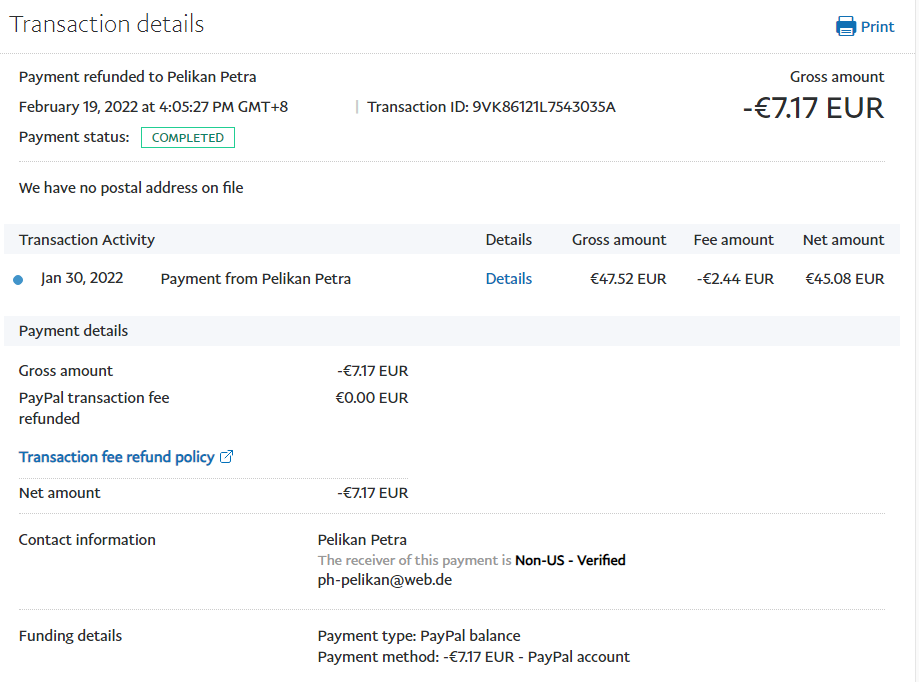Screen dimensions: 919x682
Task: Click the Transaction details page heading
Action: (107, 24)
